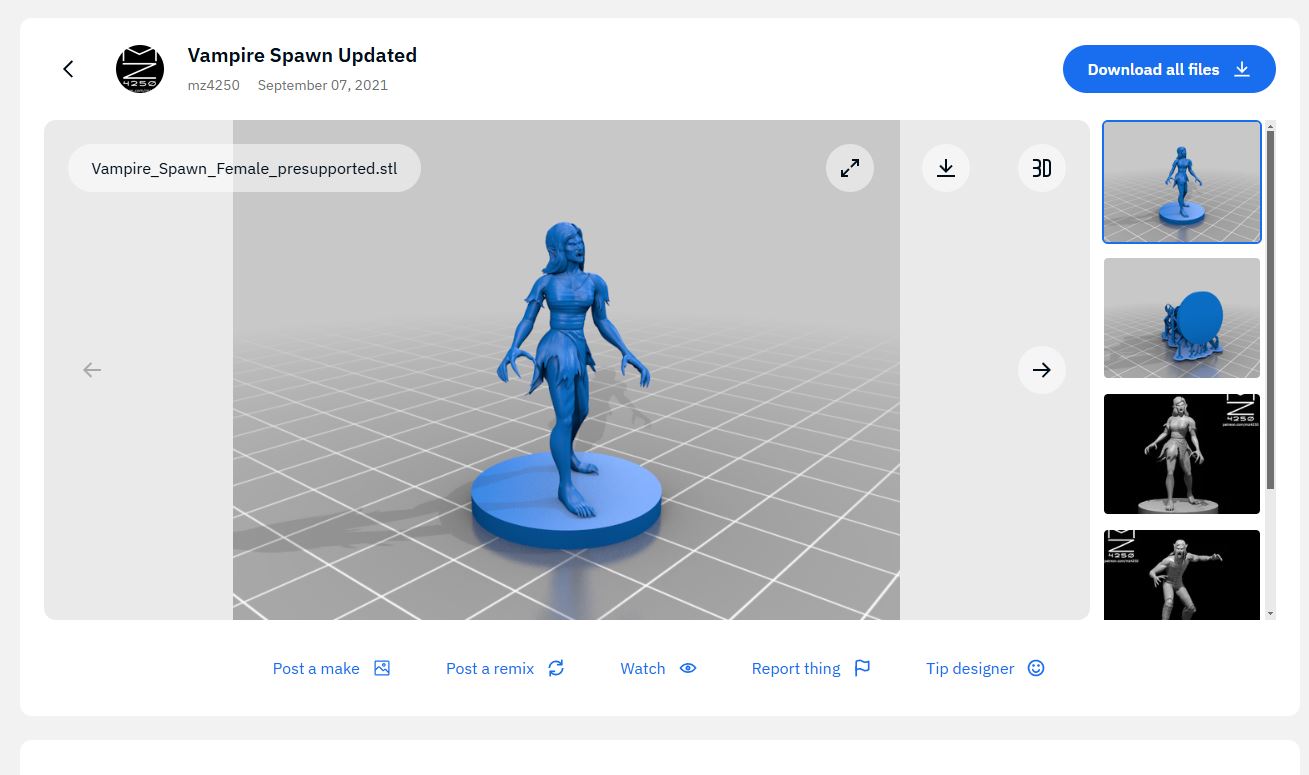Open the mz4250 designer avatar

tap(140, 69)
